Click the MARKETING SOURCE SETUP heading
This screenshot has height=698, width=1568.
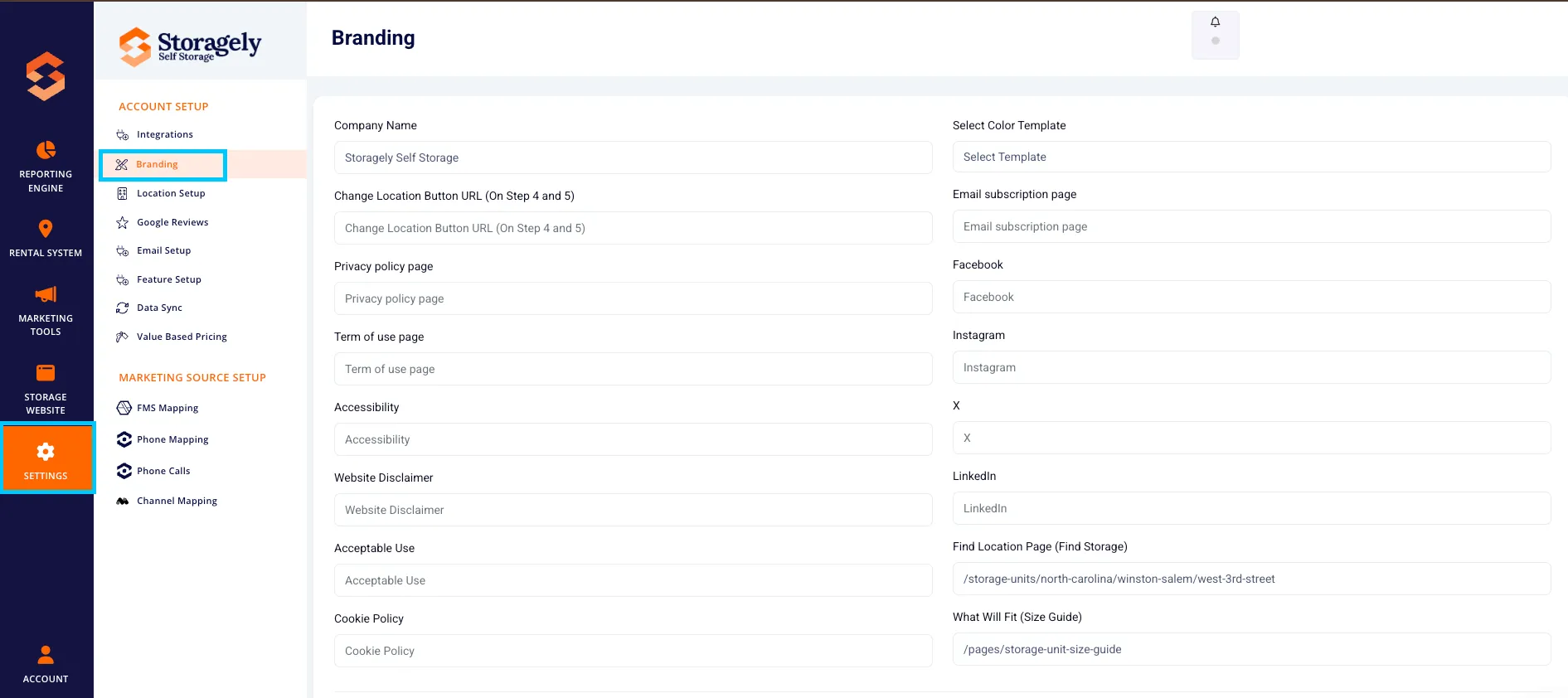click(192, 378)
